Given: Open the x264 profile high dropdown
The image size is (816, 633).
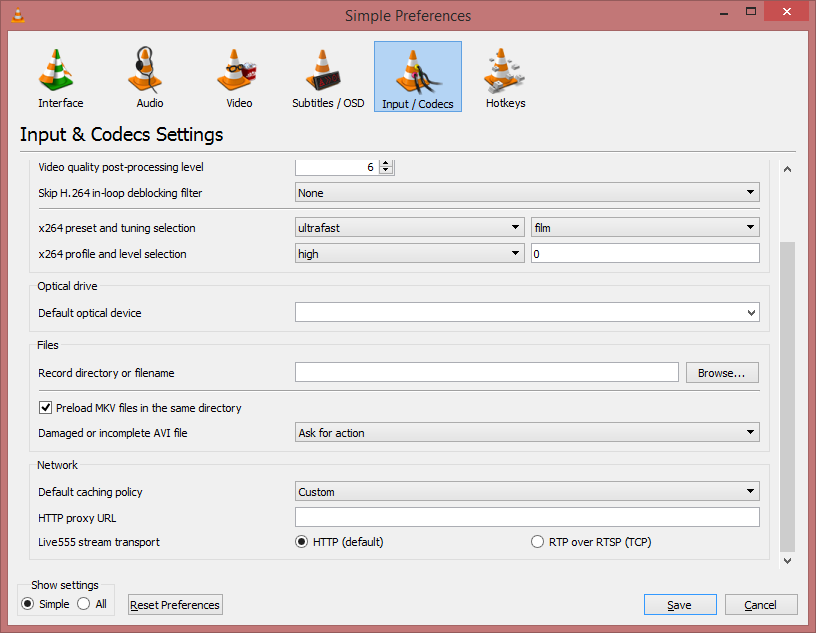Looking at the screenshot, I should tap(410, 254).
